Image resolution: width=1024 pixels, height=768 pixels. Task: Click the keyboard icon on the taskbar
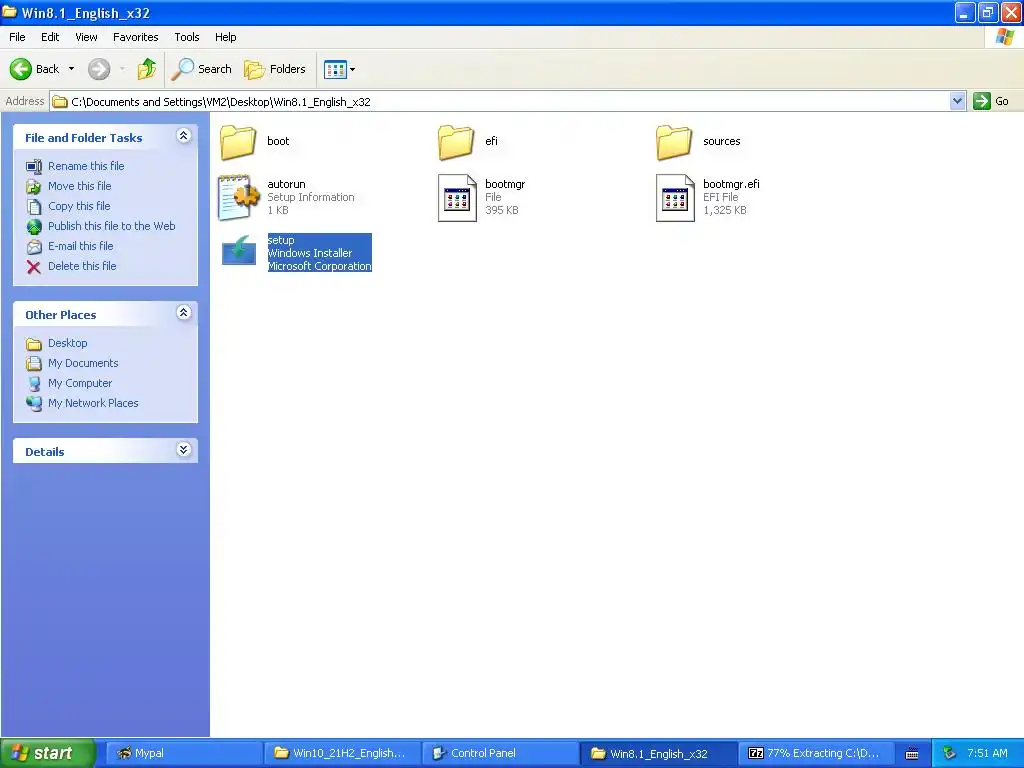(912, 754)
